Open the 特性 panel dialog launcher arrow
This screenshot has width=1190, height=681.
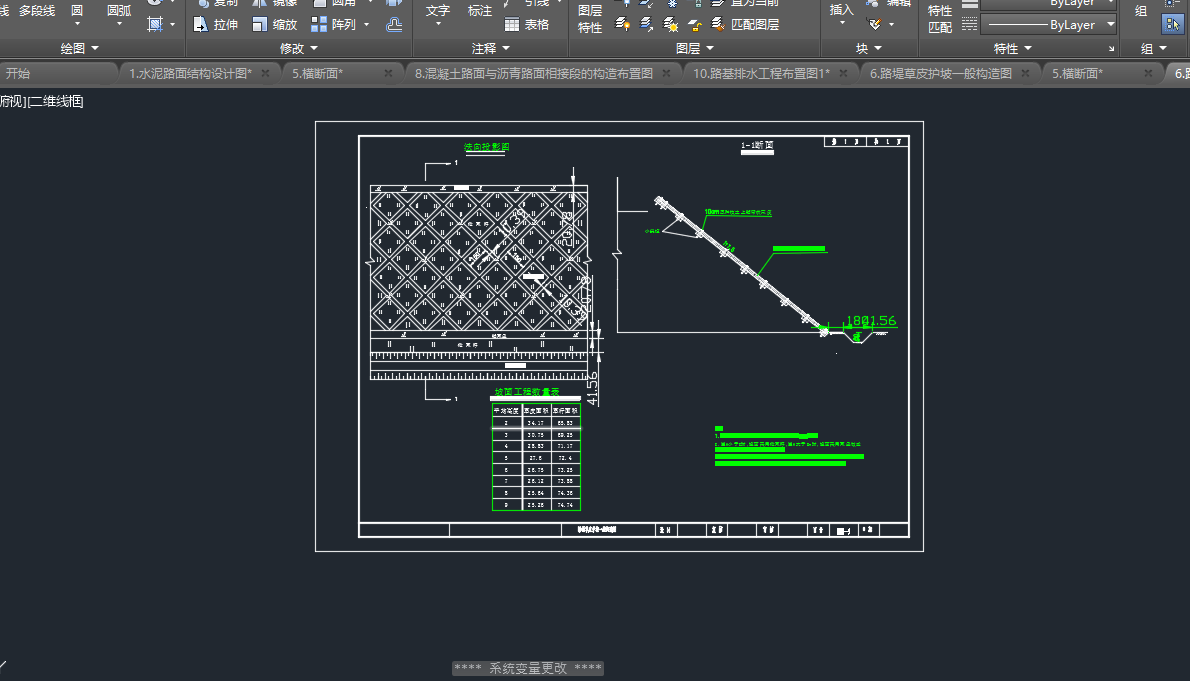(1111, 49)
